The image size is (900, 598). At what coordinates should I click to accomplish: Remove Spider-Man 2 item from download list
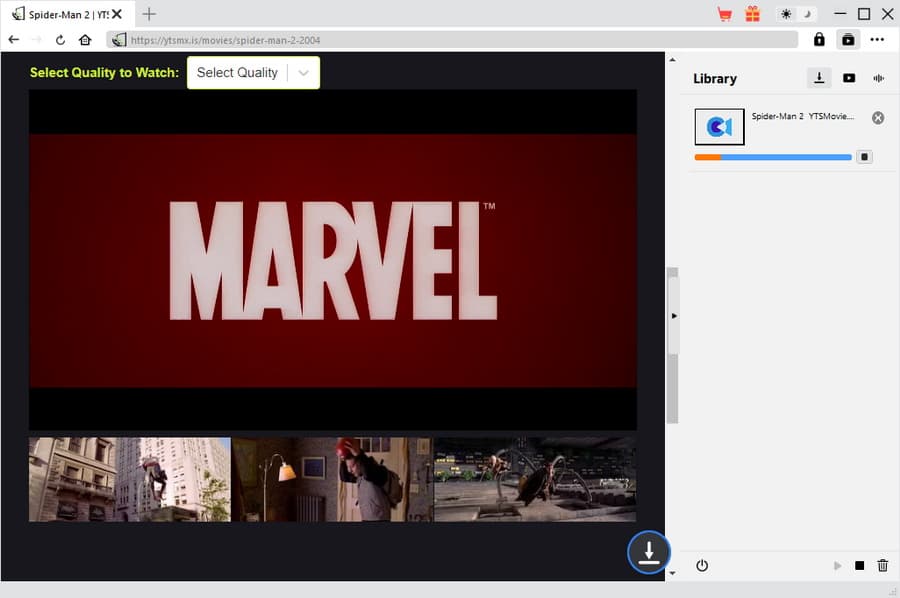[x=878, y=118]
